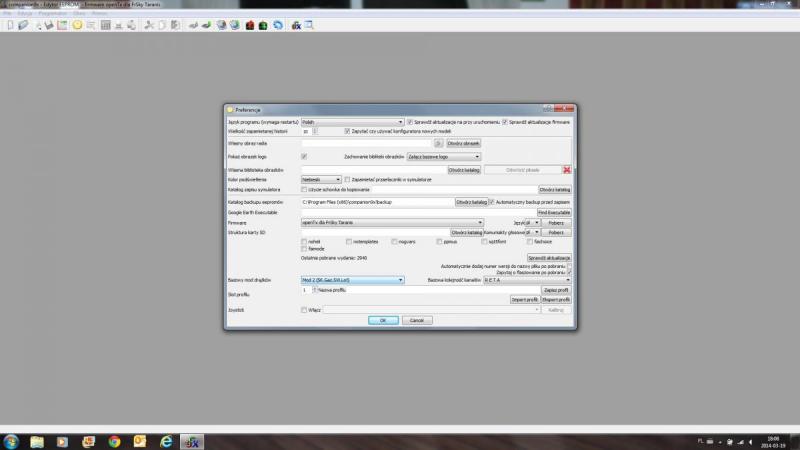Toggle the Sprawdź aktualizacje firmware checkbox
Screen dimensions: 800x450
[x=505, y=122]
